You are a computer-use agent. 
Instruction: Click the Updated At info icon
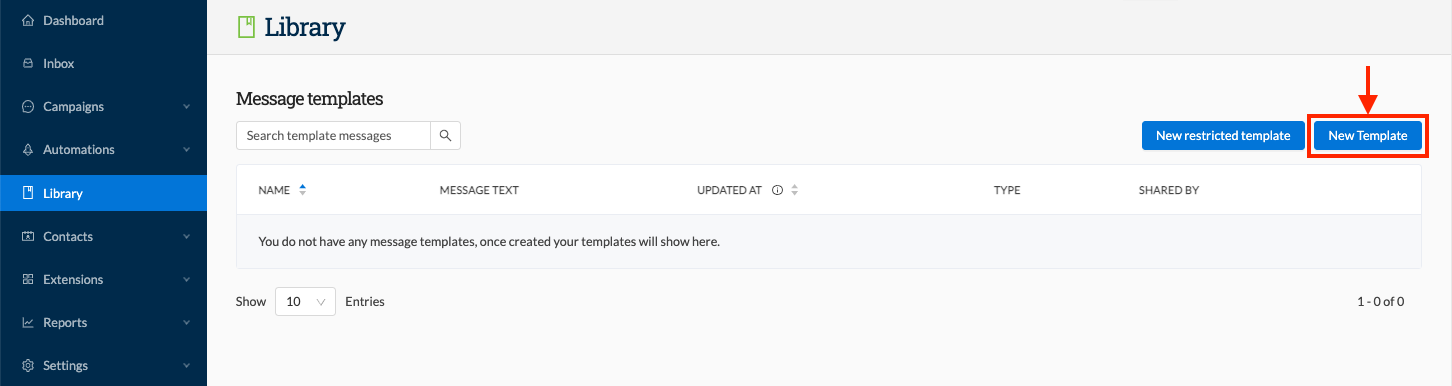pyautogui.click(x=777, y=190)
